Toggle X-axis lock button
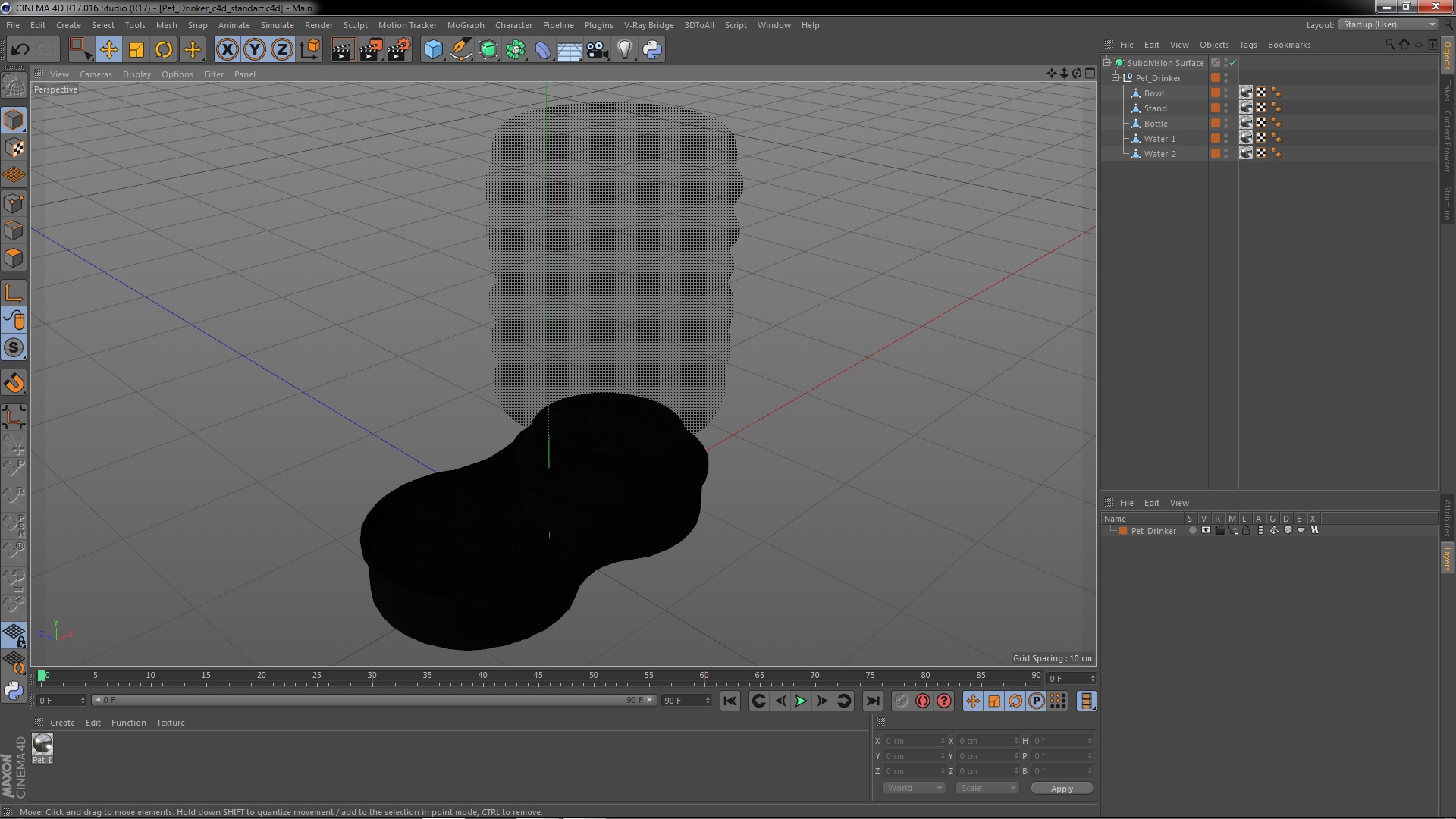The width and height of the screenshot is (1456, 819). point(227,50)
